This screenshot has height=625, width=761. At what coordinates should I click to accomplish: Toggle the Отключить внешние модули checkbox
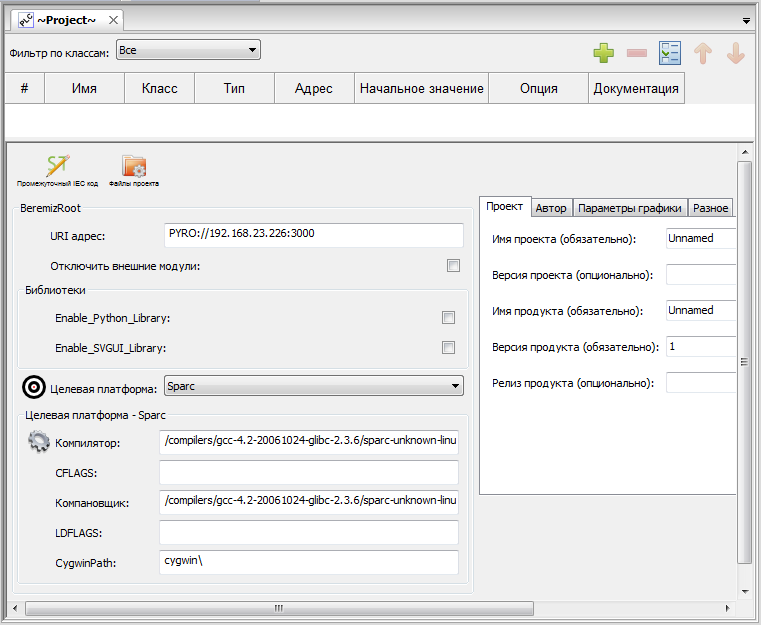coord(453,266)
